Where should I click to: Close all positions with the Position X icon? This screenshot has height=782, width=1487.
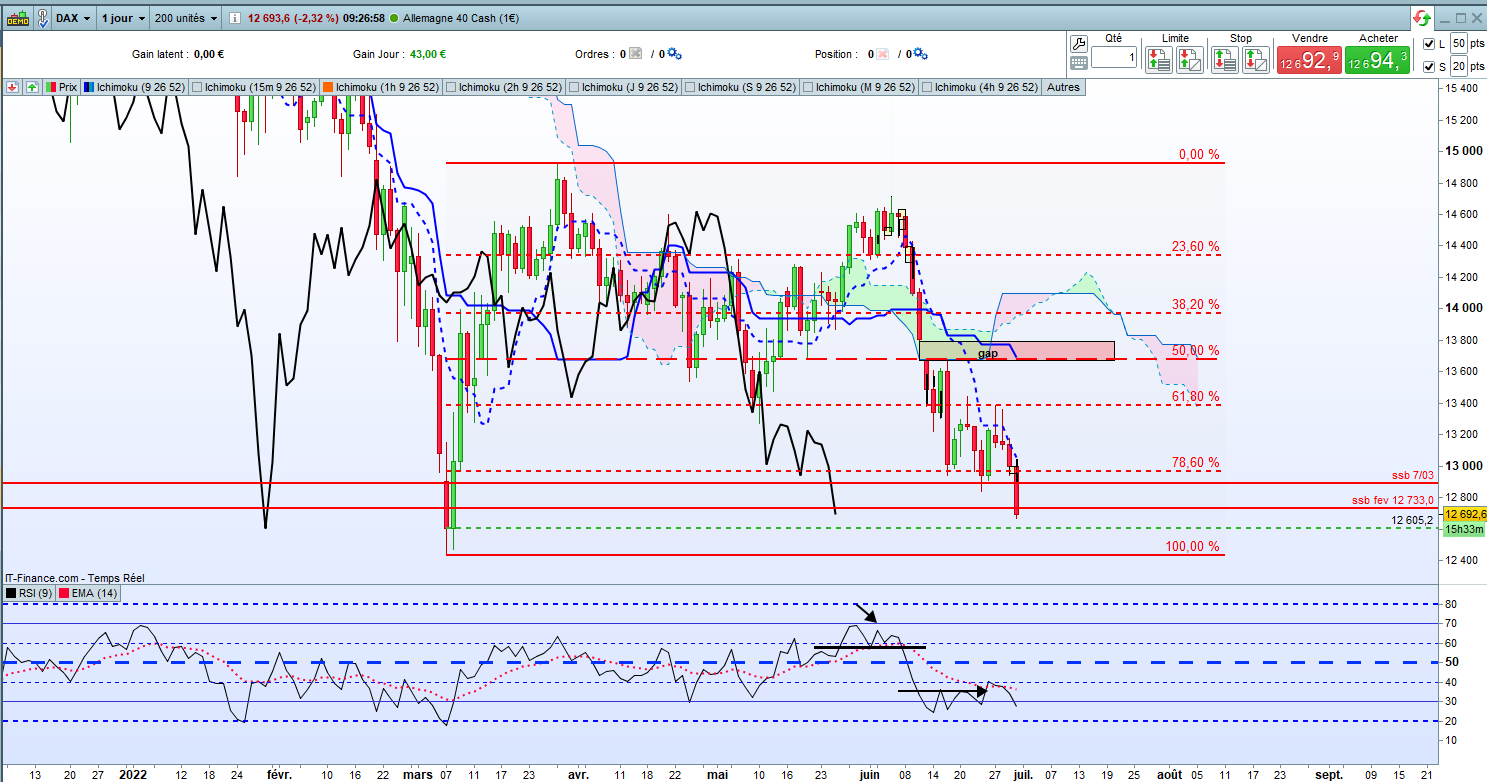tap(883, 54)
